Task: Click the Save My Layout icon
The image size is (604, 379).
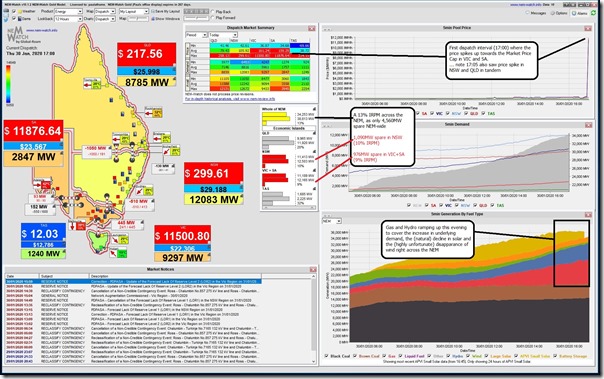Action: click(x=153, y=12)
